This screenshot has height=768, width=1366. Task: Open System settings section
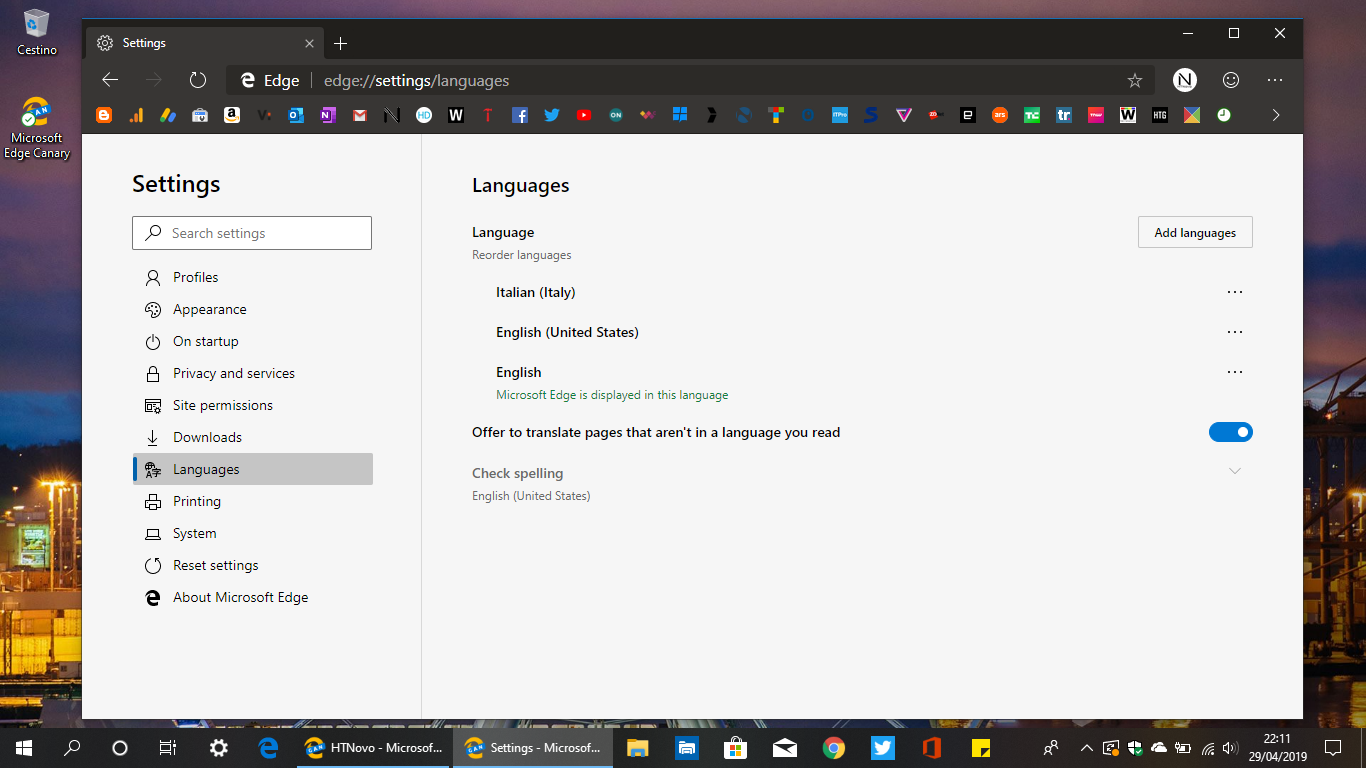(252, 533)
